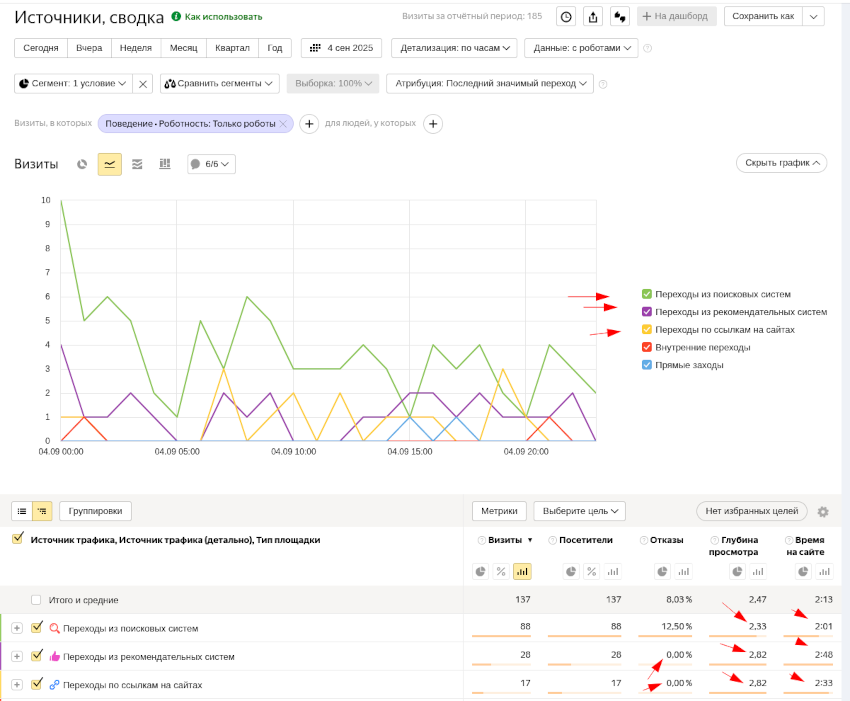Expand row Переходы из поисковых систем

[x=17, y=628]
